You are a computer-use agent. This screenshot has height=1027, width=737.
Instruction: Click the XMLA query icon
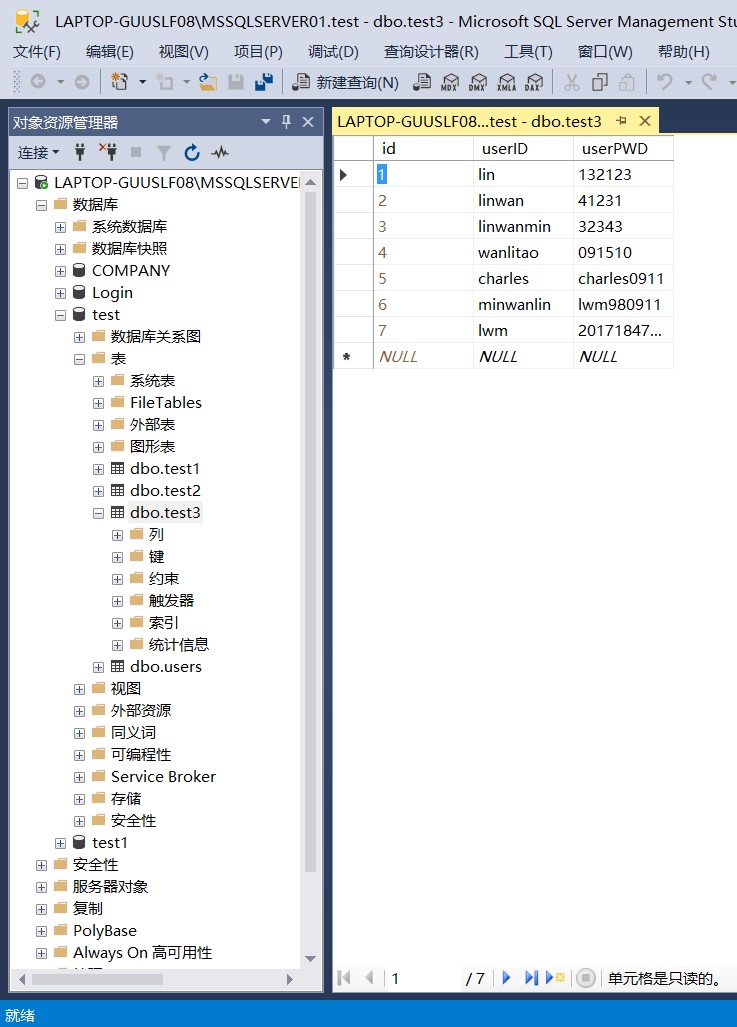coord(506,82)
